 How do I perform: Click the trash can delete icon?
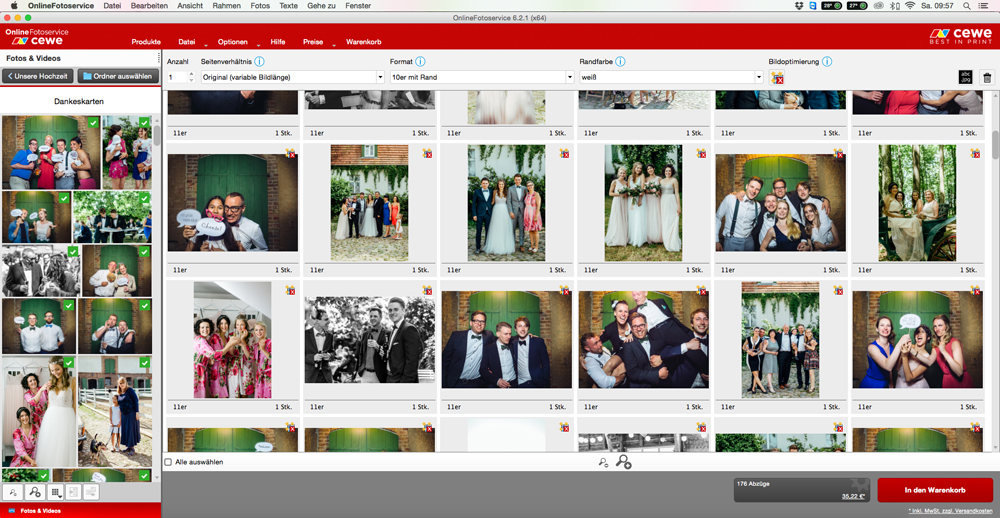point(987,78)
